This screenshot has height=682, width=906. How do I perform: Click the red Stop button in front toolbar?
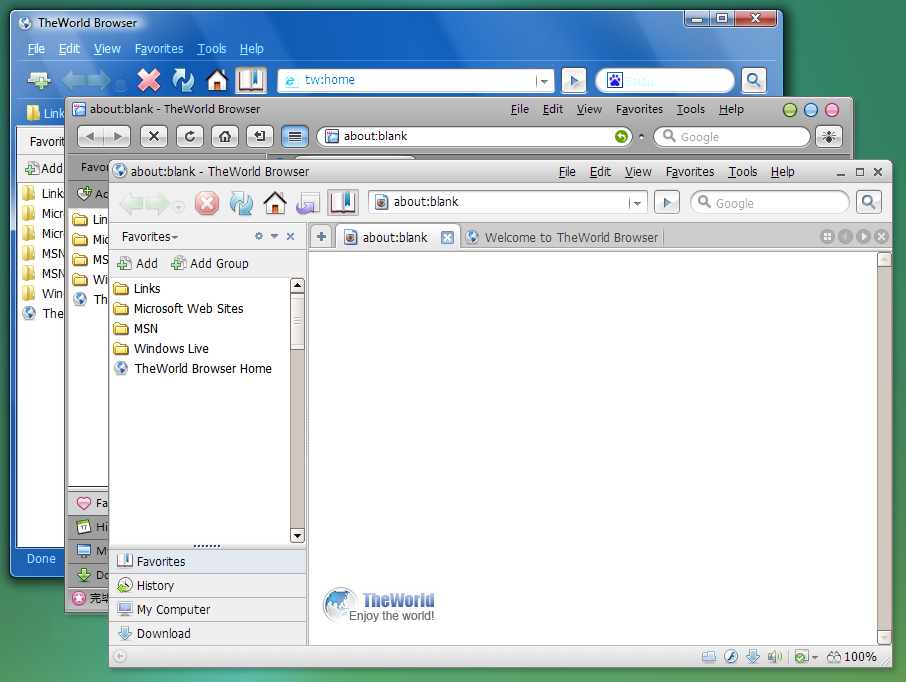[207, 203]
